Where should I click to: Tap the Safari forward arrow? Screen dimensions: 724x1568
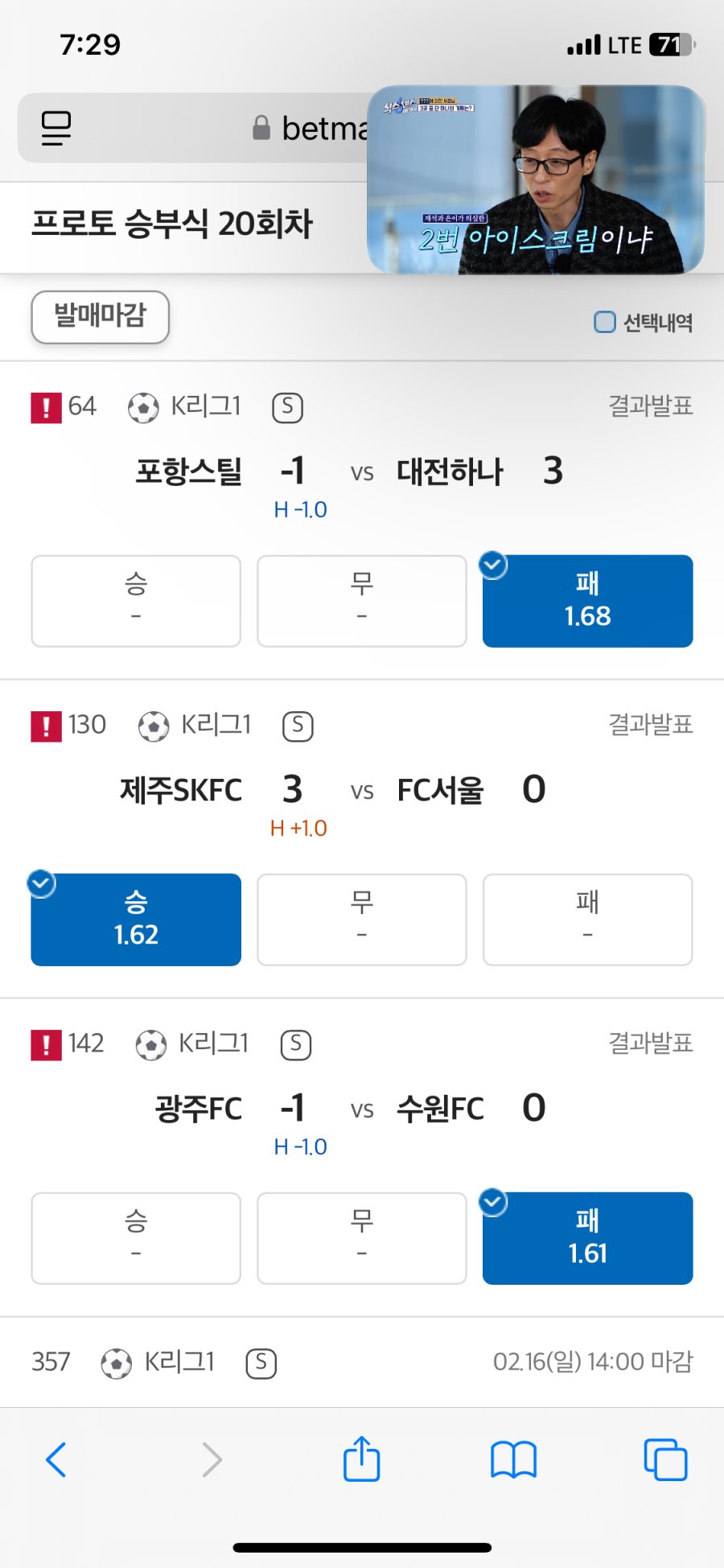point(212,1459)
